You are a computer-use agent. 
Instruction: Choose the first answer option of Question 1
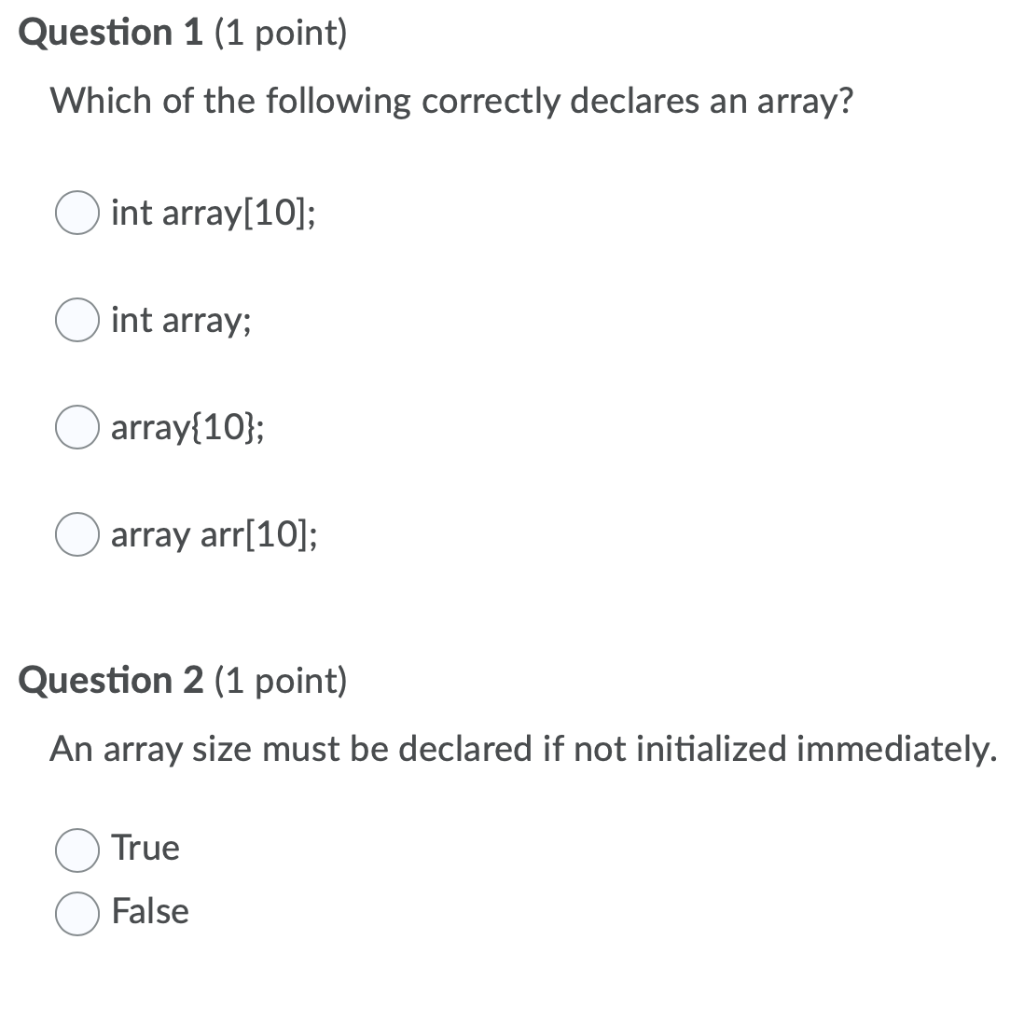pos(76,213)
